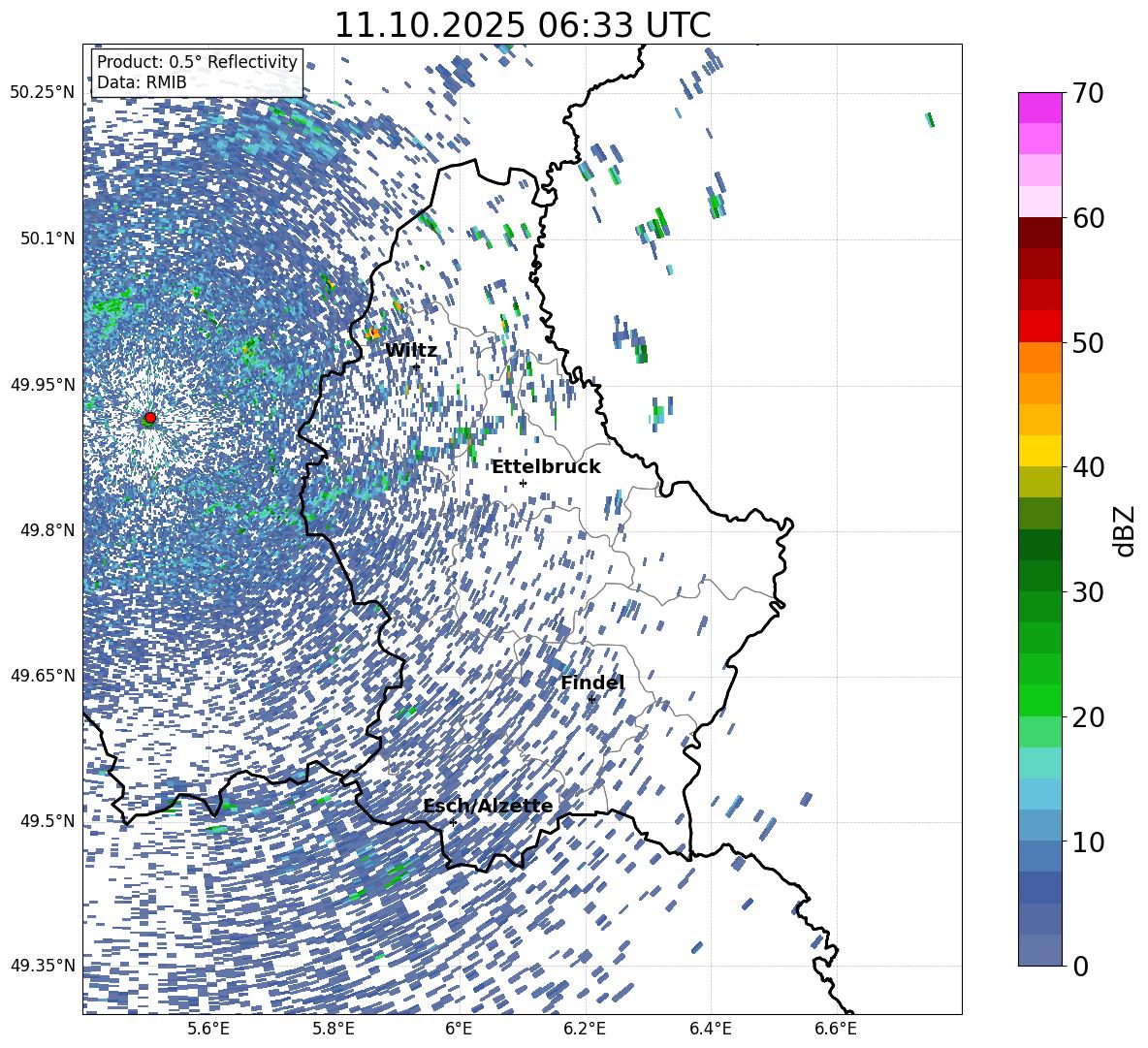This screenshot has width=1148, height=1048.
Task: Click the Wiltz city label
Action: coord(411,350)
